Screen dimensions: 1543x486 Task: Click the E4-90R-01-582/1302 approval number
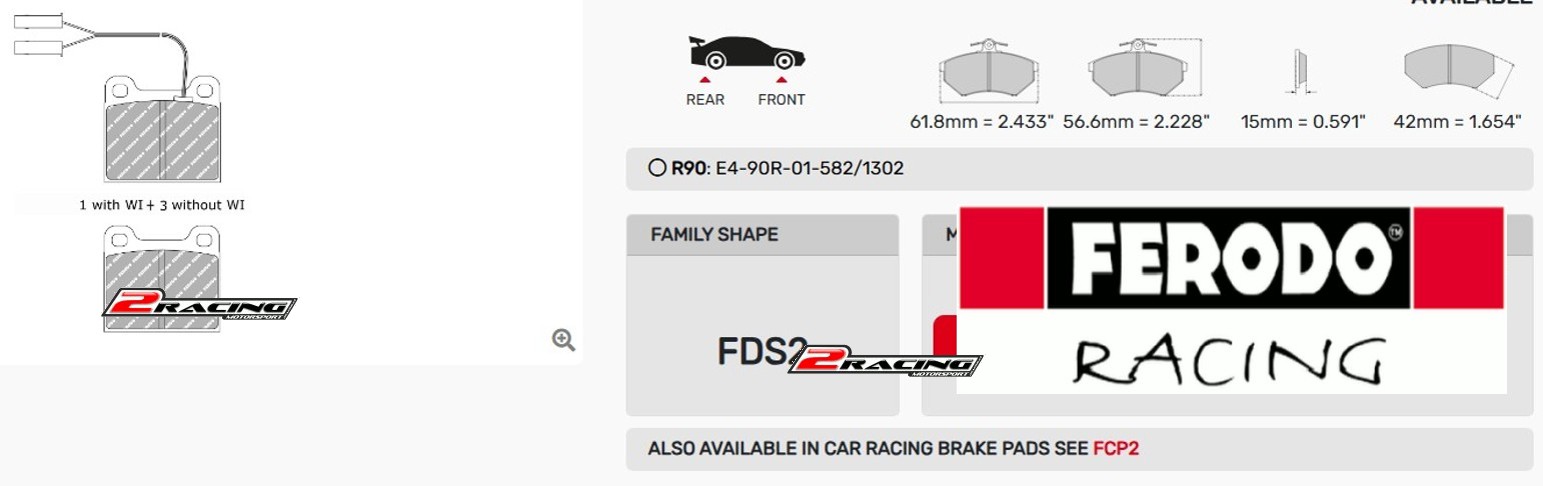[809, 168]
